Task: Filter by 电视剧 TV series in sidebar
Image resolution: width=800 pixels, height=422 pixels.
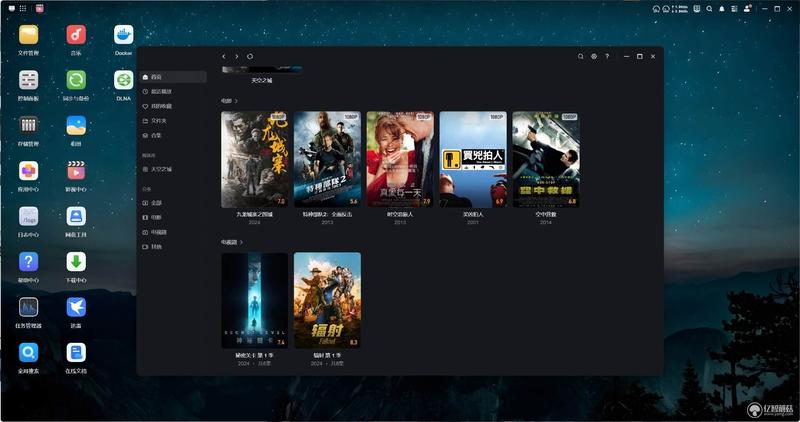Action: tap(173, 232)
